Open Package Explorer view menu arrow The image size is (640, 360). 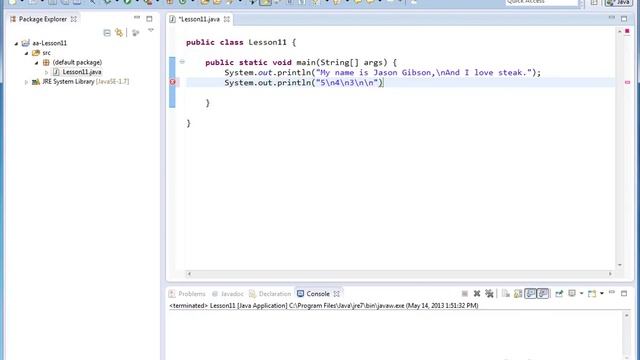click(151, 31)
